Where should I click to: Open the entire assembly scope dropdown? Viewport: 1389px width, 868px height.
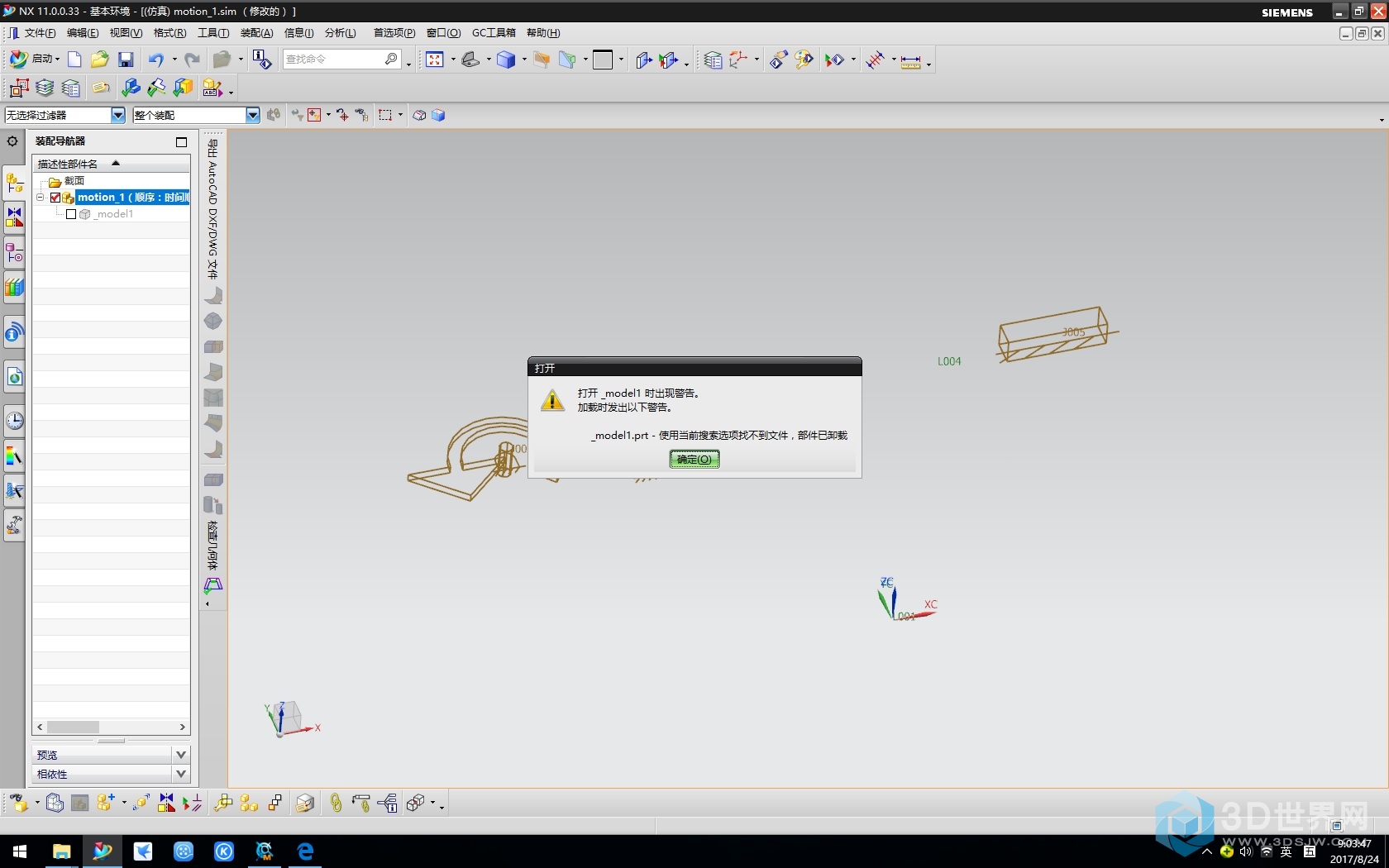coord(253,115)
